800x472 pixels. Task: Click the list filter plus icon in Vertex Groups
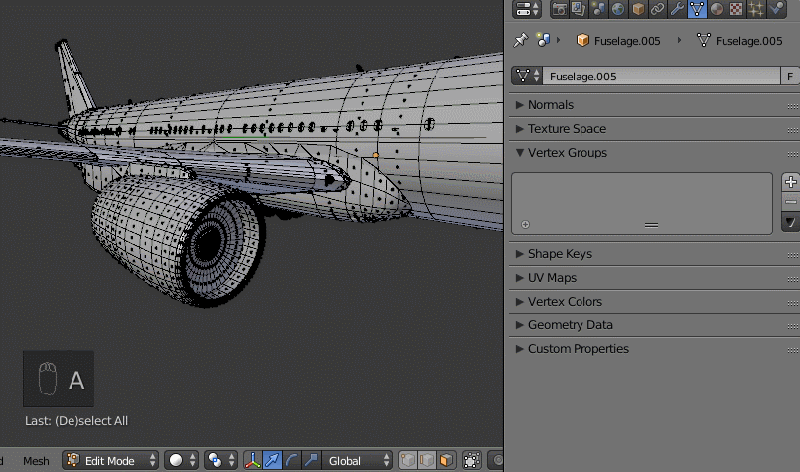pyautogui.click(x=525, y=225)
